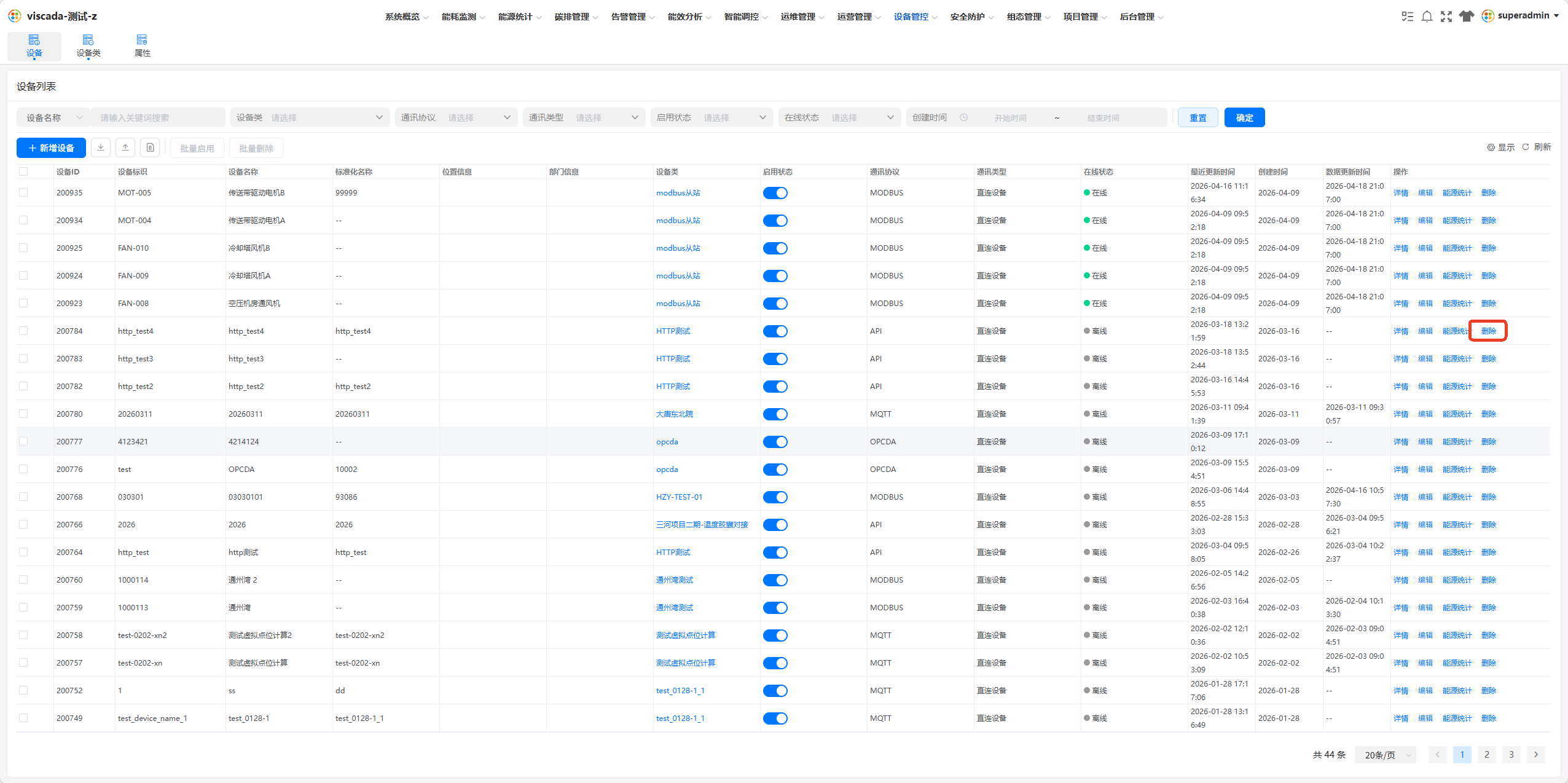Go to page 3
This screenshot has height=783, width=1568.
click(1511, 755)
